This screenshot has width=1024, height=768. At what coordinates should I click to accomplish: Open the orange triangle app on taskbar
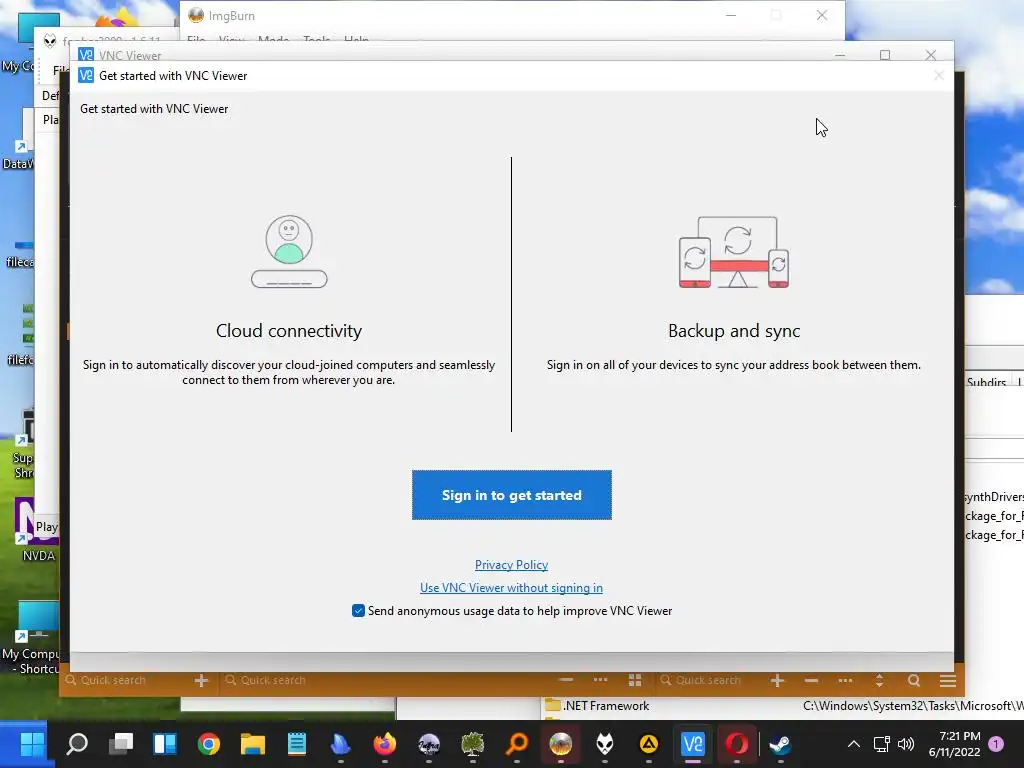point(648,743)
